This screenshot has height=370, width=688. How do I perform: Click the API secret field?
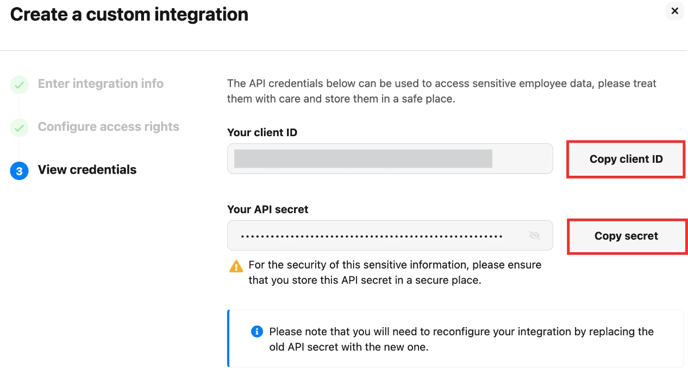(390, 236)
